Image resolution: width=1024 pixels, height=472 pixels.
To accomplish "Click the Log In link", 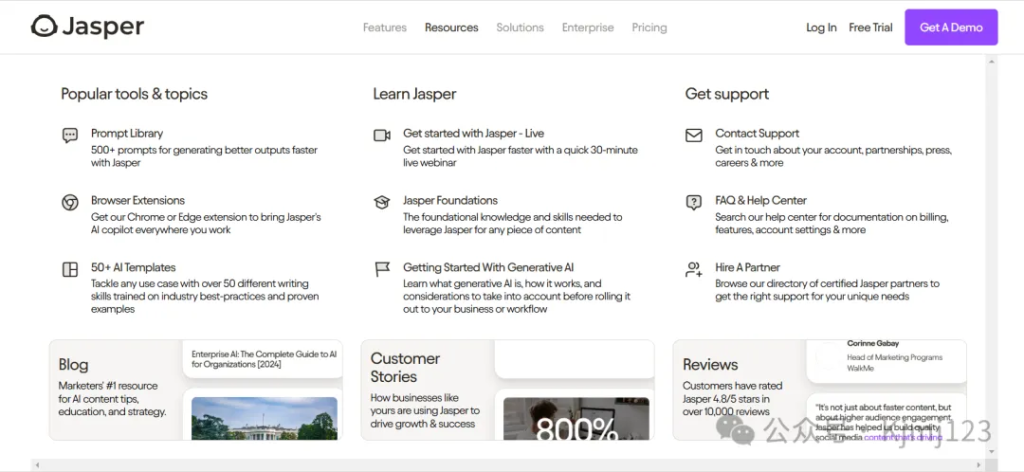I will (821, 27).
